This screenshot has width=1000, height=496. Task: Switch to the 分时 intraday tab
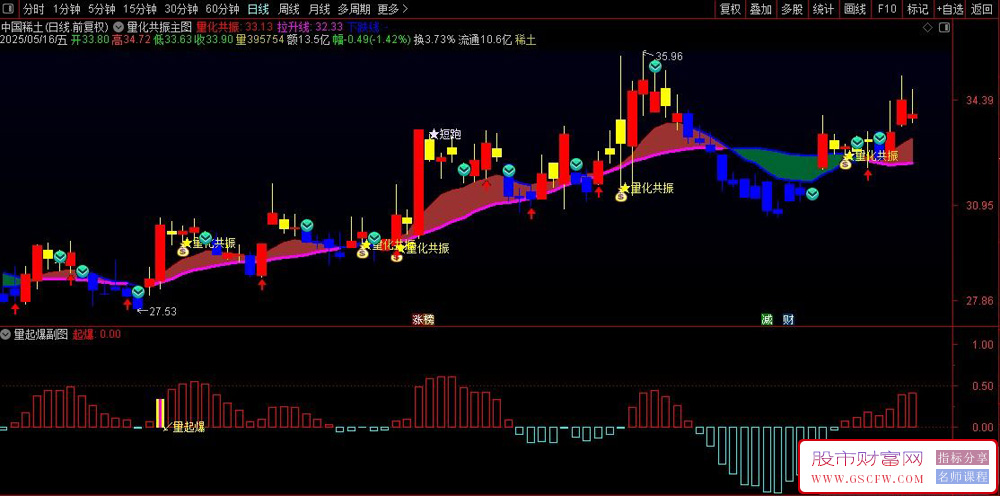click(33, 10)
